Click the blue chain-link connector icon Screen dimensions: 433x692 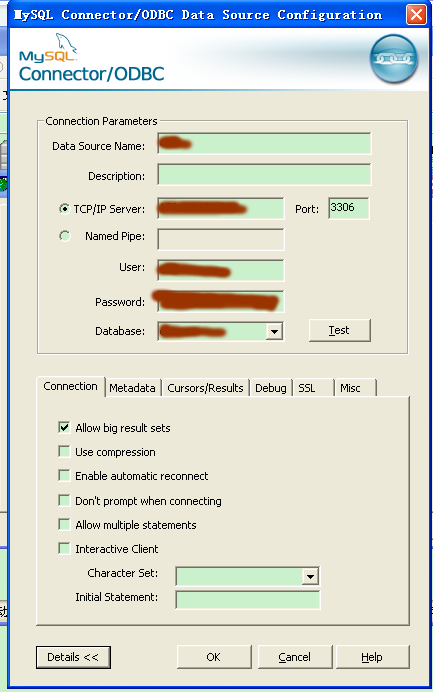coord(393,58)
